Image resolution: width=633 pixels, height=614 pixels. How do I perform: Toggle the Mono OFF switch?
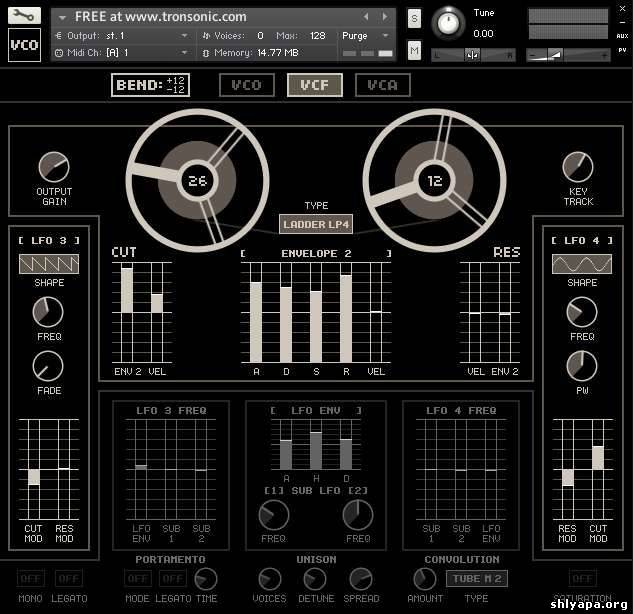pos(31,578)
